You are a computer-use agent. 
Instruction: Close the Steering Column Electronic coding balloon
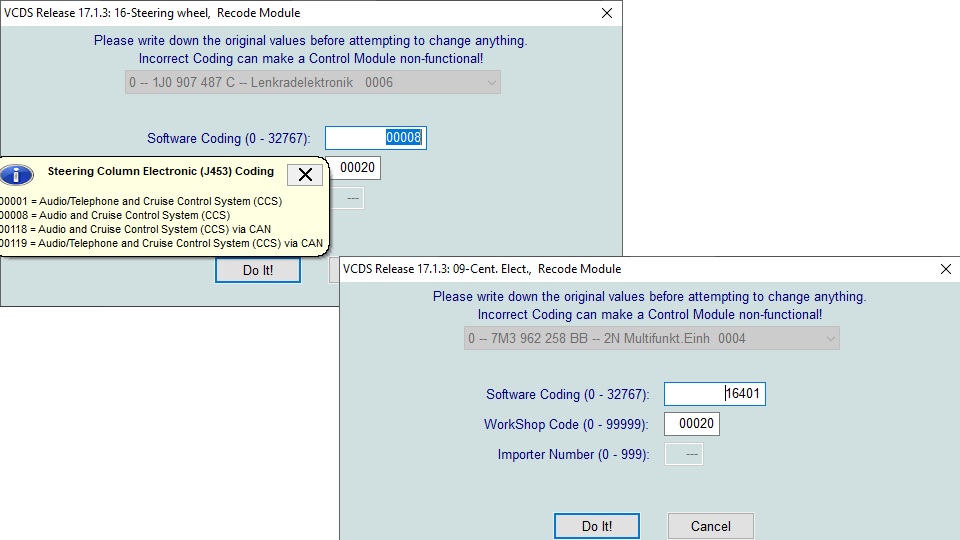tap(305, 175)
